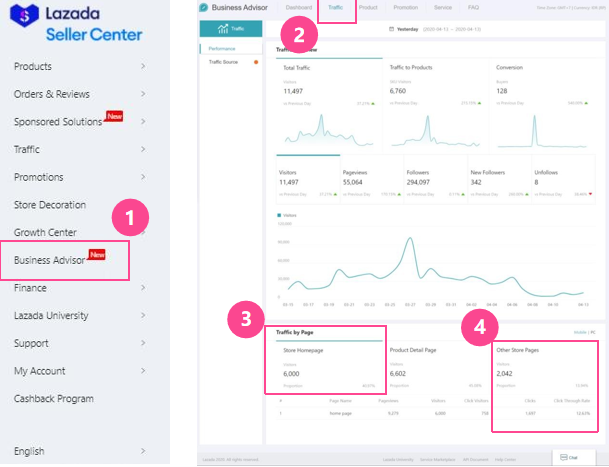609x467 pixels.
Task: Select the Traffic to Products card
Action: point(435,106)
